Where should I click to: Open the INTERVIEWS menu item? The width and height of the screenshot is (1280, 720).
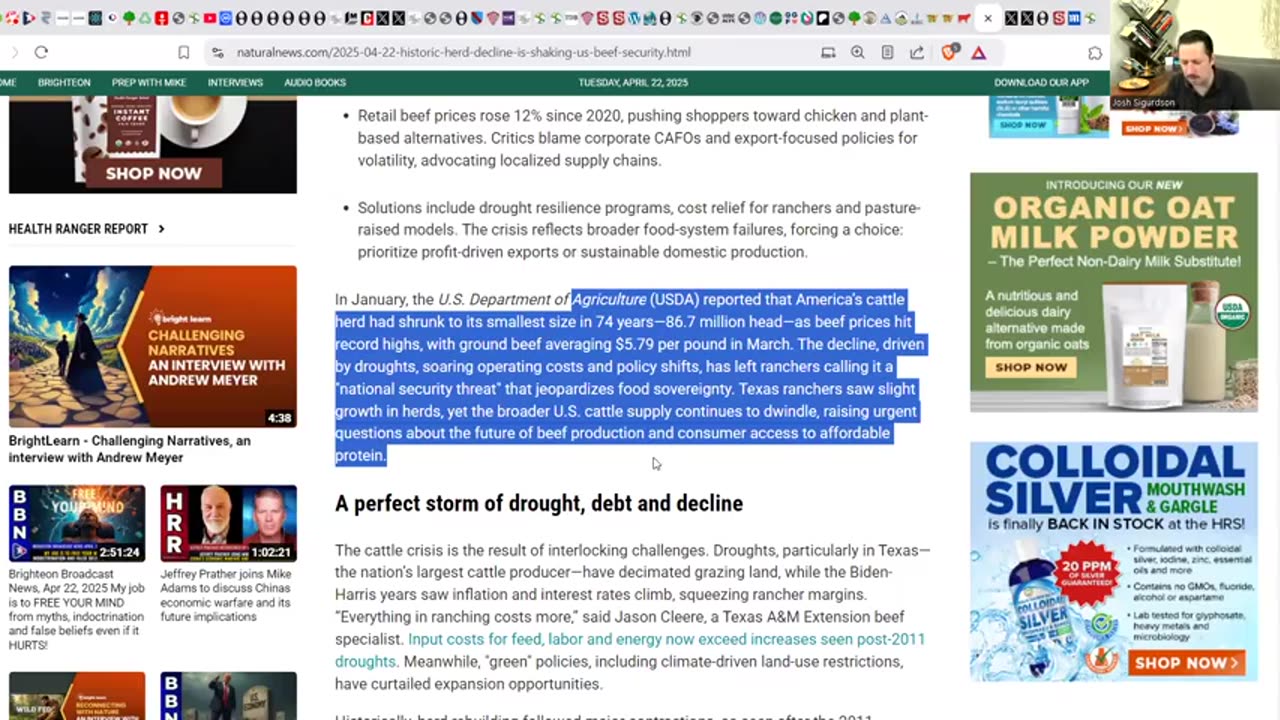coord(235,82)
